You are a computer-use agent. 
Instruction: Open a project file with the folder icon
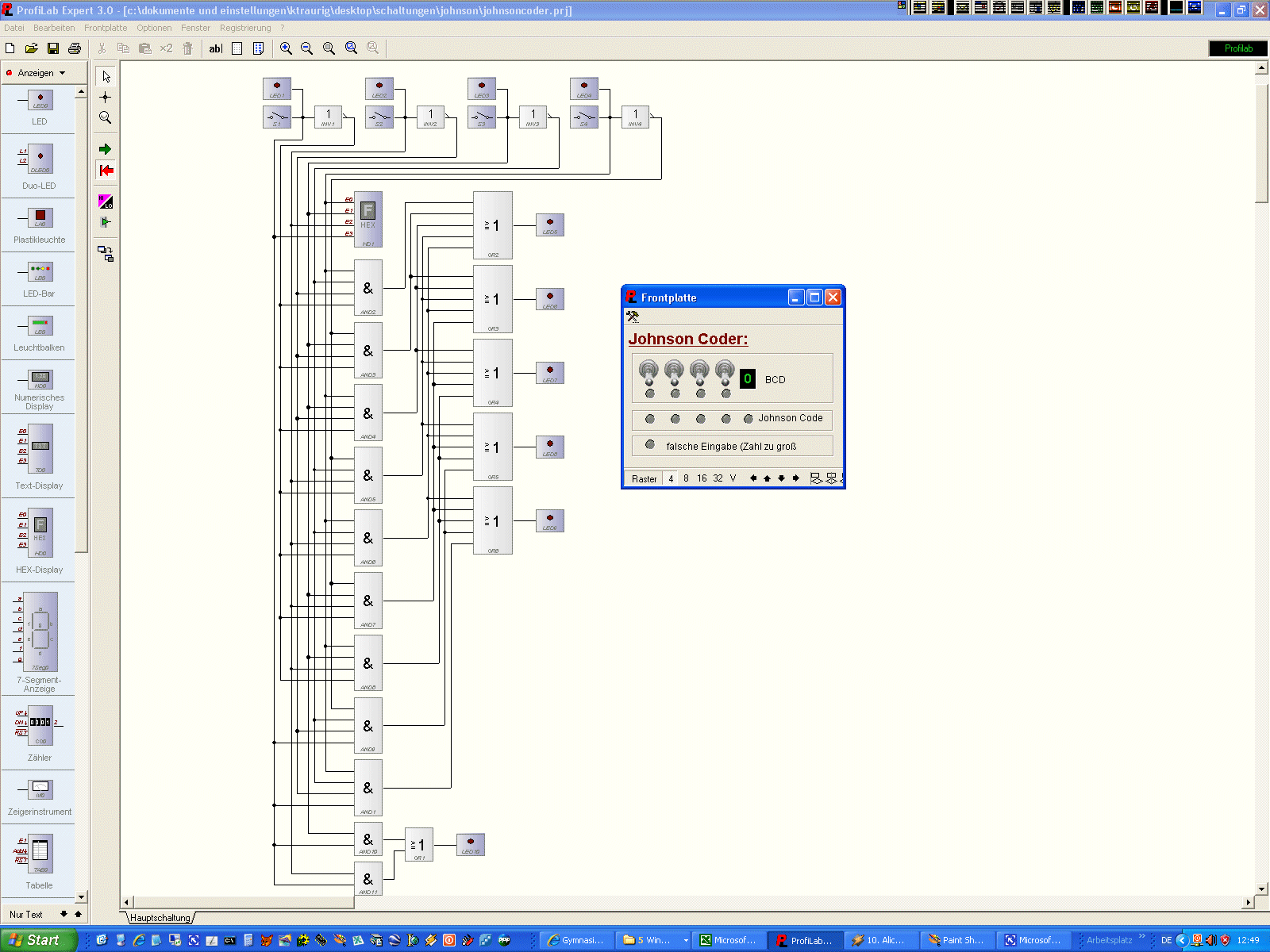coord(32,48)
